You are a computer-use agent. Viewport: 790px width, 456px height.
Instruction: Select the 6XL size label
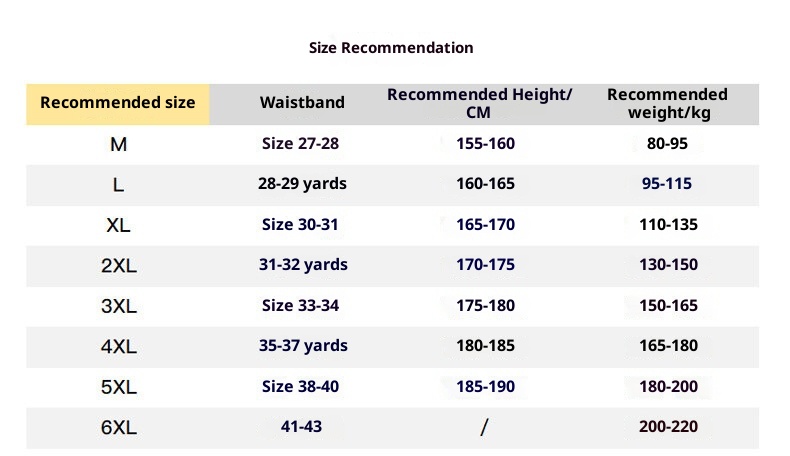pos(118,428)
